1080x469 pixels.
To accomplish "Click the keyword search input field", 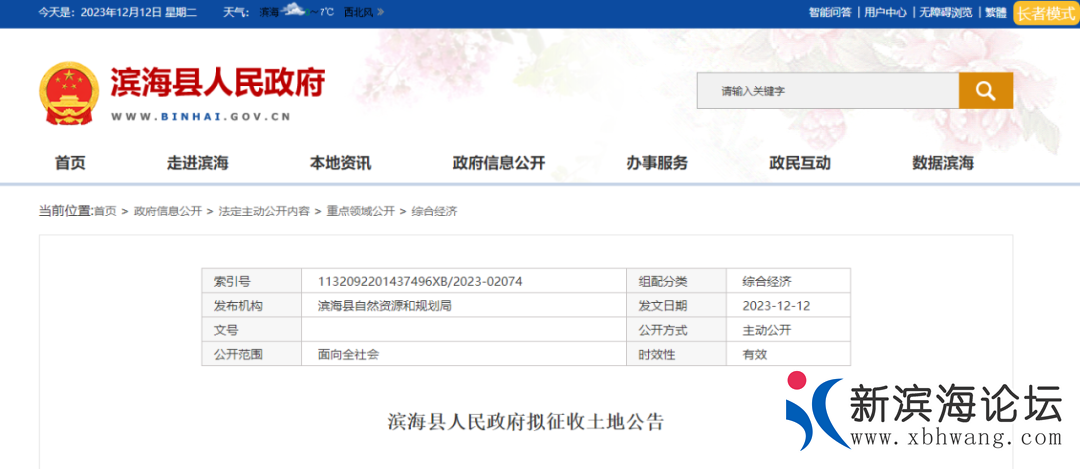I will 827,91.
